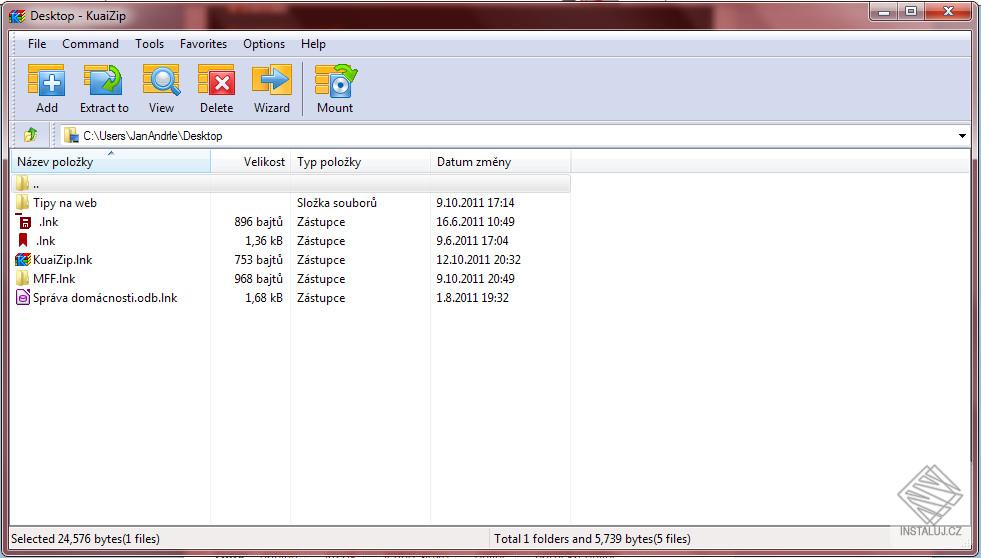Screen dimensions: 981x558
Task: Click the Mount disc toolbar icon
Action: pos(335,81)
